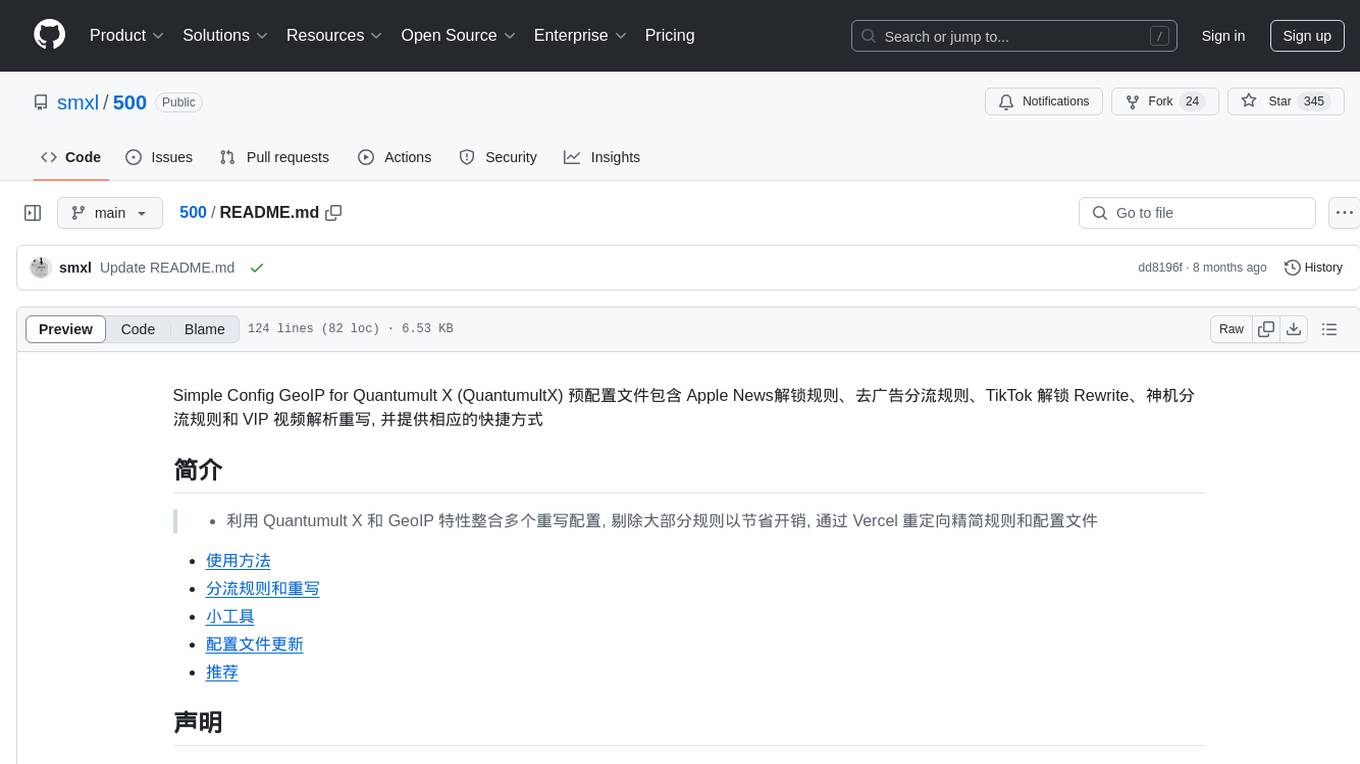Switch to the Insights tab

(x=602, y=157)
